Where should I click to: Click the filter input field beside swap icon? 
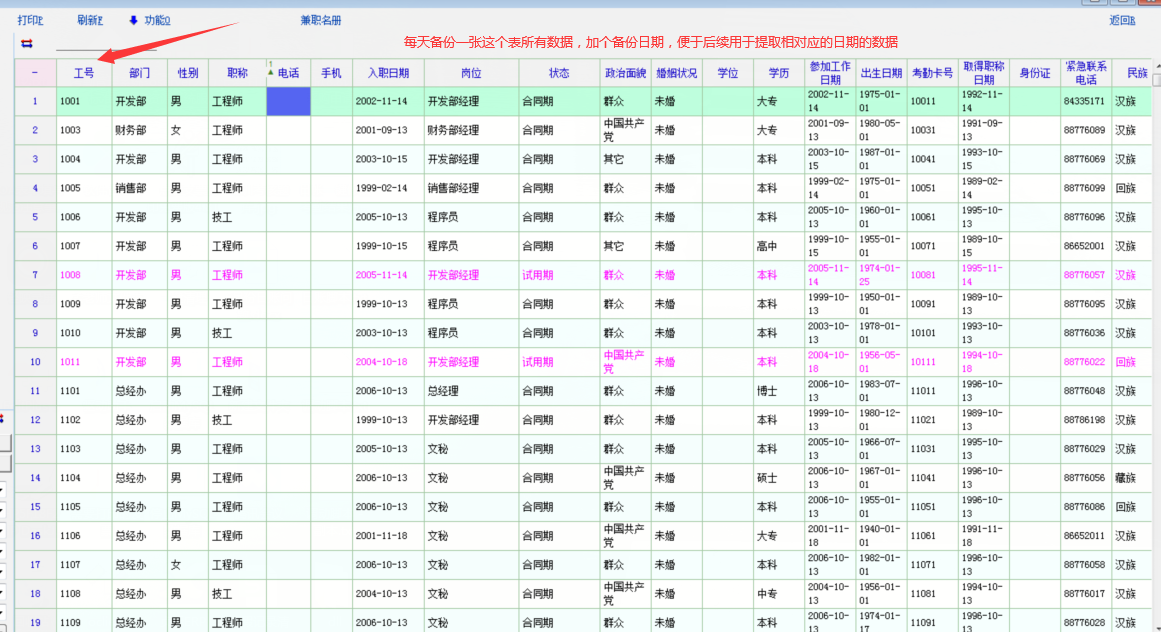tap(105, 43)
